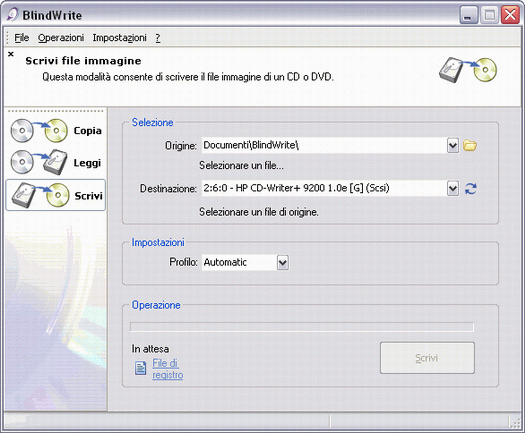The height and width of the screenshot is (433, 525).
Task: Click the Scrivi write button
Action: click(x=427, y=358)
